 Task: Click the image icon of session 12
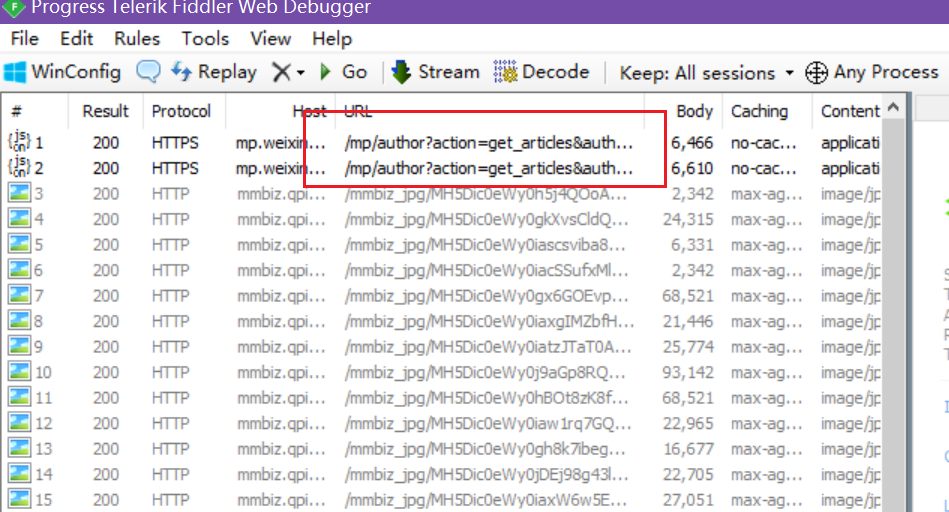point(19,422)
